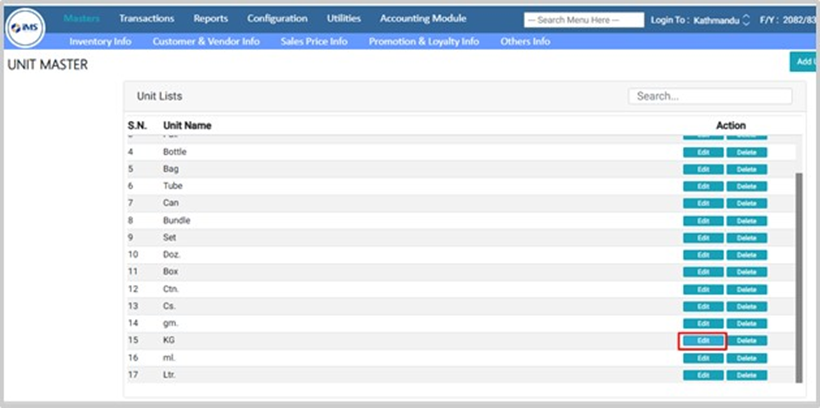Click the Unit Lists search box
The width and height of the screenshot is (820, 408).
[x=710, y=96]
